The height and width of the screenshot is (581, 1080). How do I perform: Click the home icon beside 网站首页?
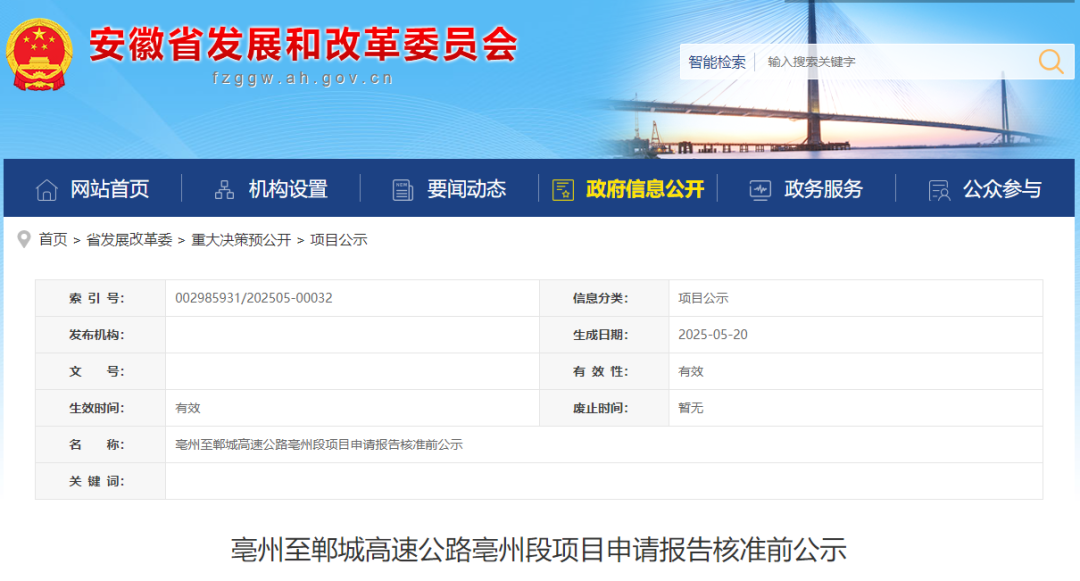(x=47, y=189)
